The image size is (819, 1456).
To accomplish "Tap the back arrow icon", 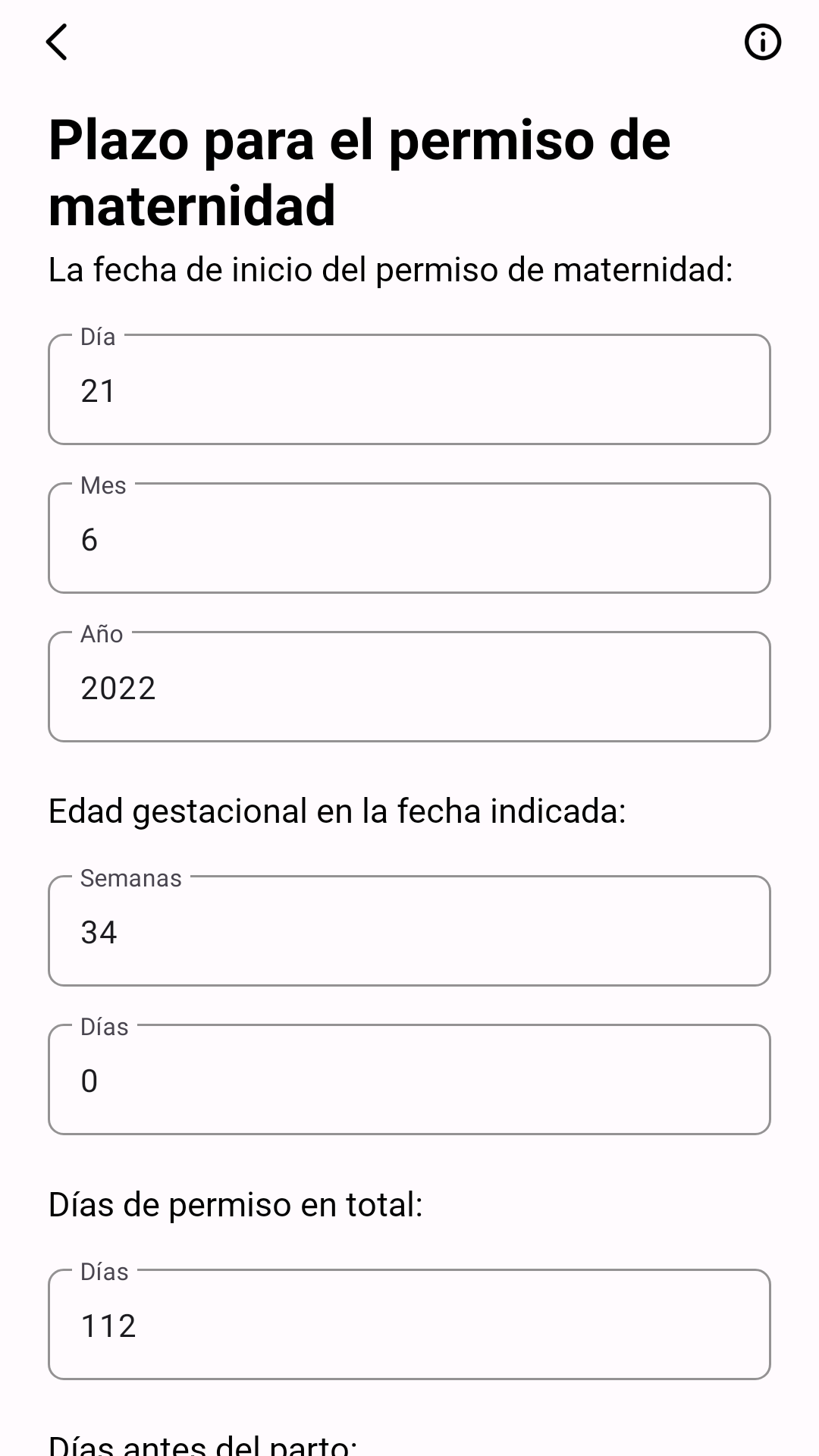I will 57,42.
